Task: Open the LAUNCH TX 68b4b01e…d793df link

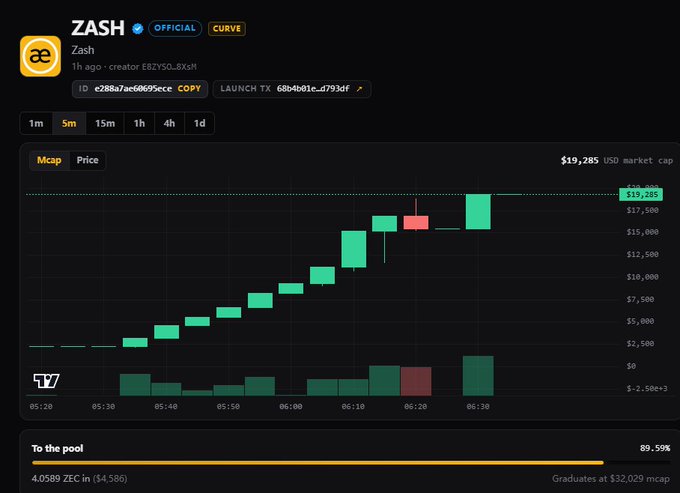Action: tap(292, 89)
